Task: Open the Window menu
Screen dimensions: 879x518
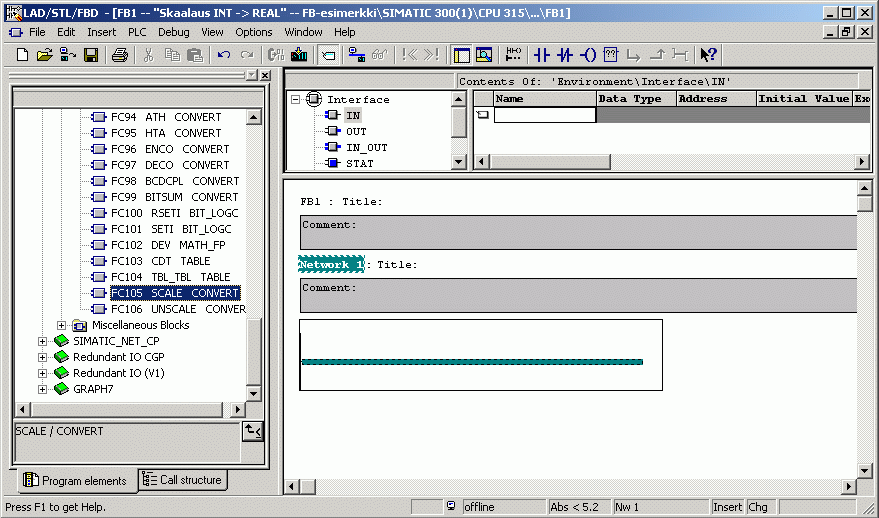Action: tap(303, 32)
